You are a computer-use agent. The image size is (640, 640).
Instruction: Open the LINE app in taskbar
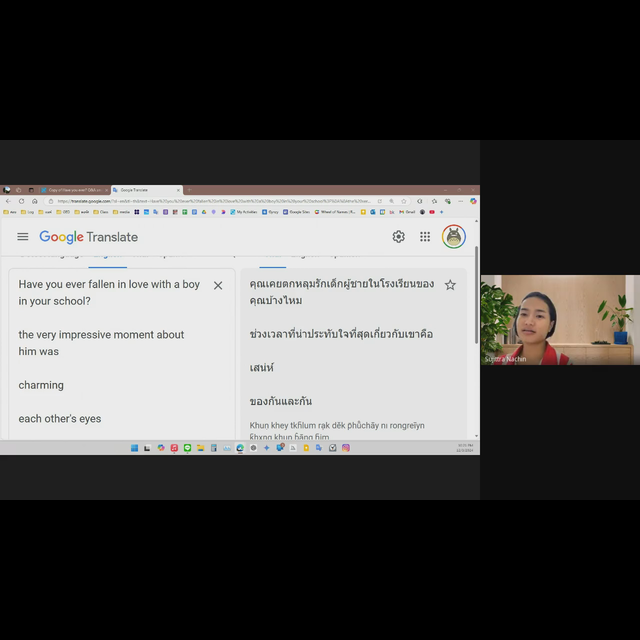coord(187,448)
